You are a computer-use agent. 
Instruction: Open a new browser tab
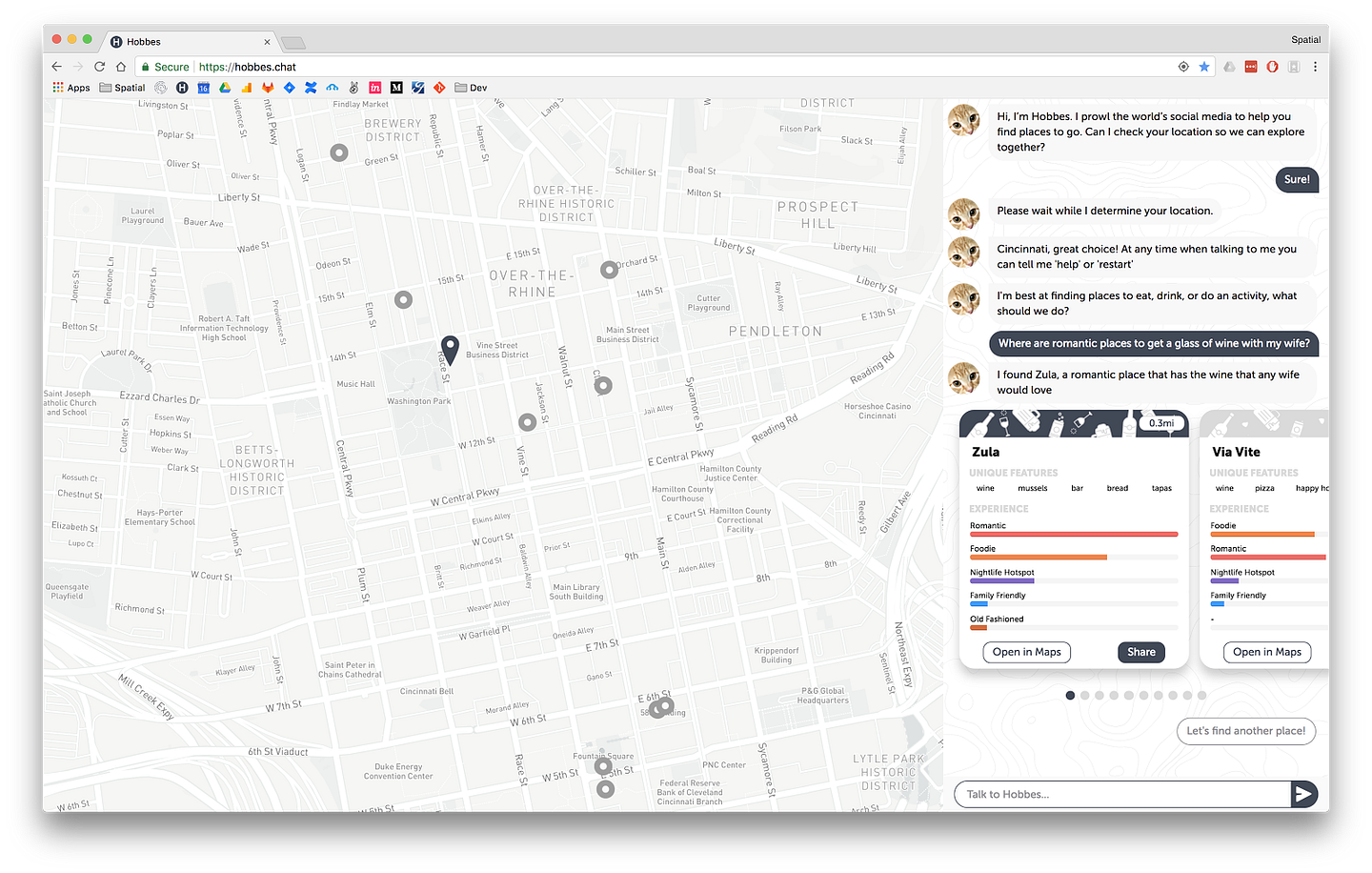pos(293,42)
